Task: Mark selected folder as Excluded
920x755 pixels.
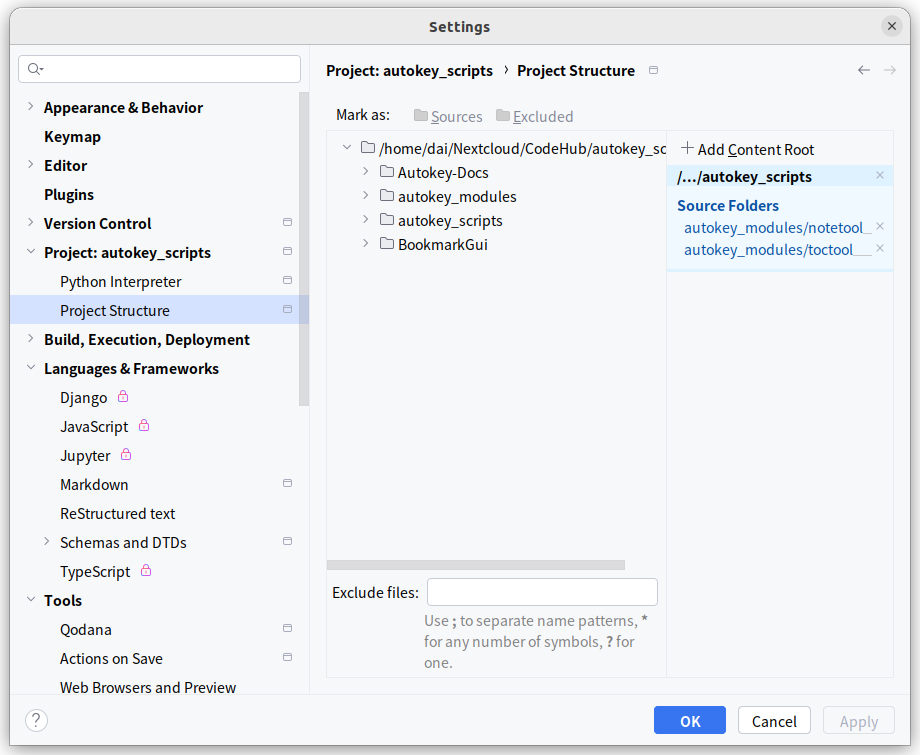Action: click(534, 116)
